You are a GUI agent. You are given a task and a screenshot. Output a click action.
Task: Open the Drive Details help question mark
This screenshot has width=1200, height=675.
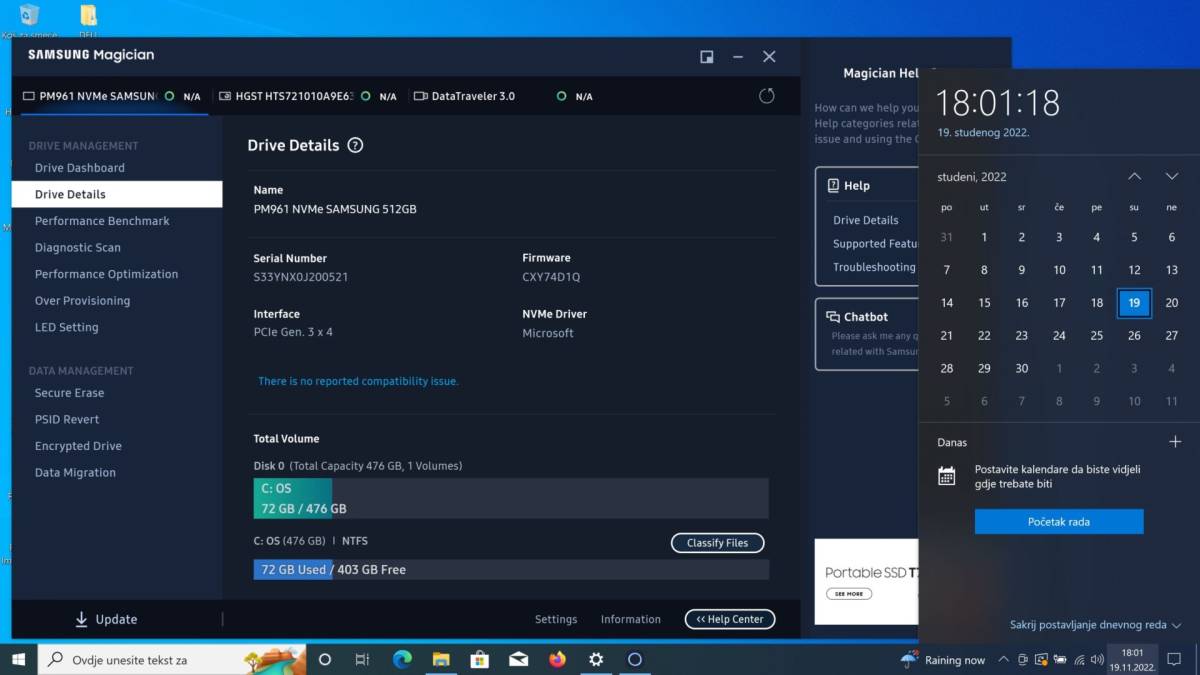click(x=355, y=145)
